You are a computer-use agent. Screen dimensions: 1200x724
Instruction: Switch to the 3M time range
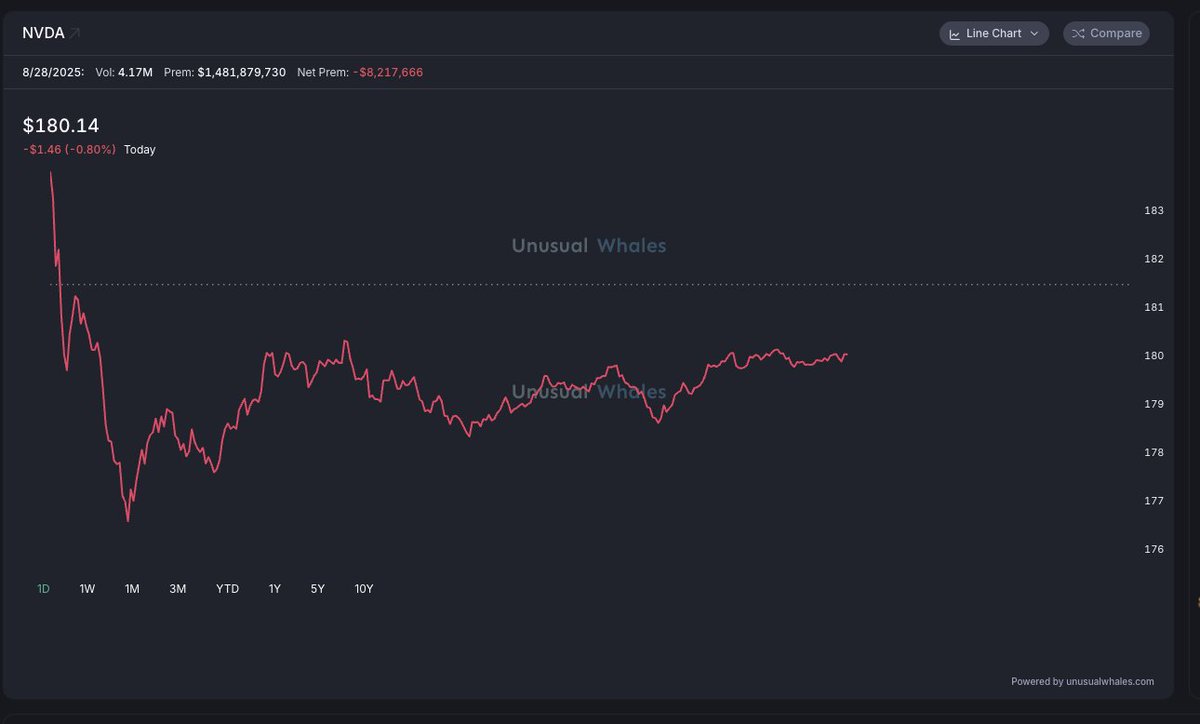(x=178, y=589)
